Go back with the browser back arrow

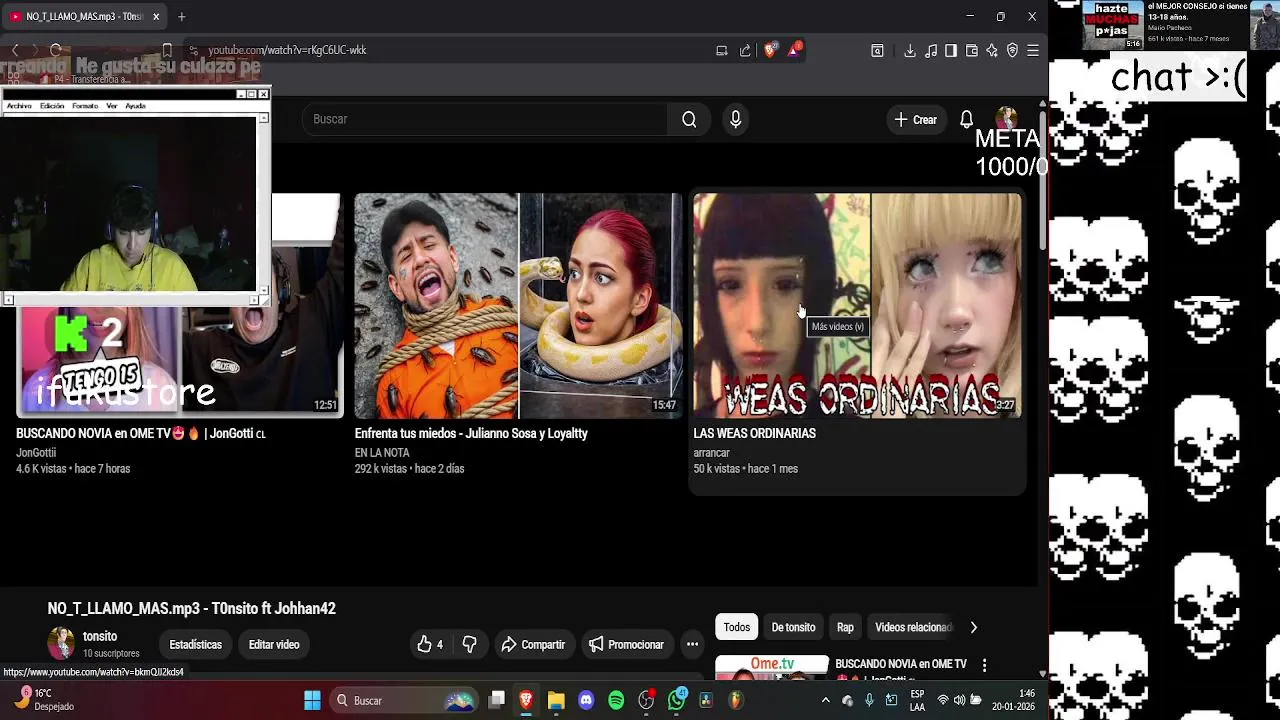(x=14, y=50)
